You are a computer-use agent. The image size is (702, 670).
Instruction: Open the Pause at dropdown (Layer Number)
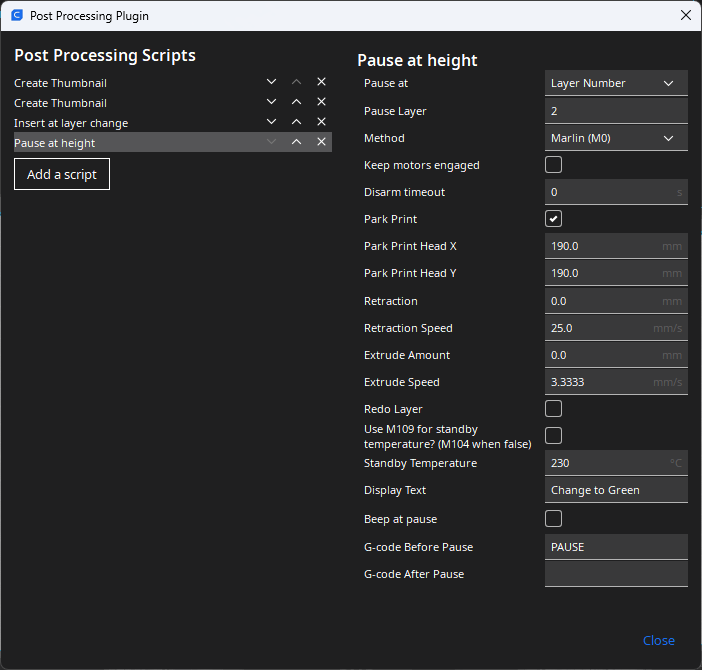(616, 83)
